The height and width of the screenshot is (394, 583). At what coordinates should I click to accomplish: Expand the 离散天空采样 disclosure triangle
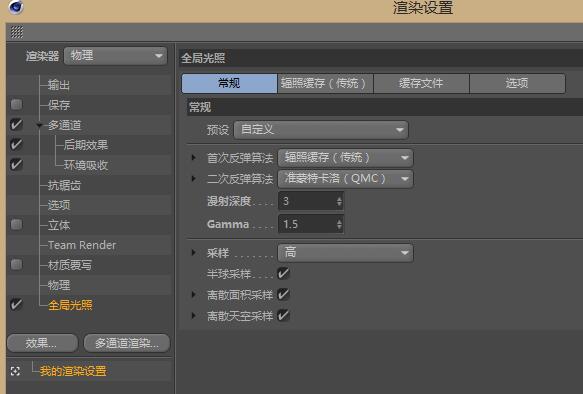[194, 316]
